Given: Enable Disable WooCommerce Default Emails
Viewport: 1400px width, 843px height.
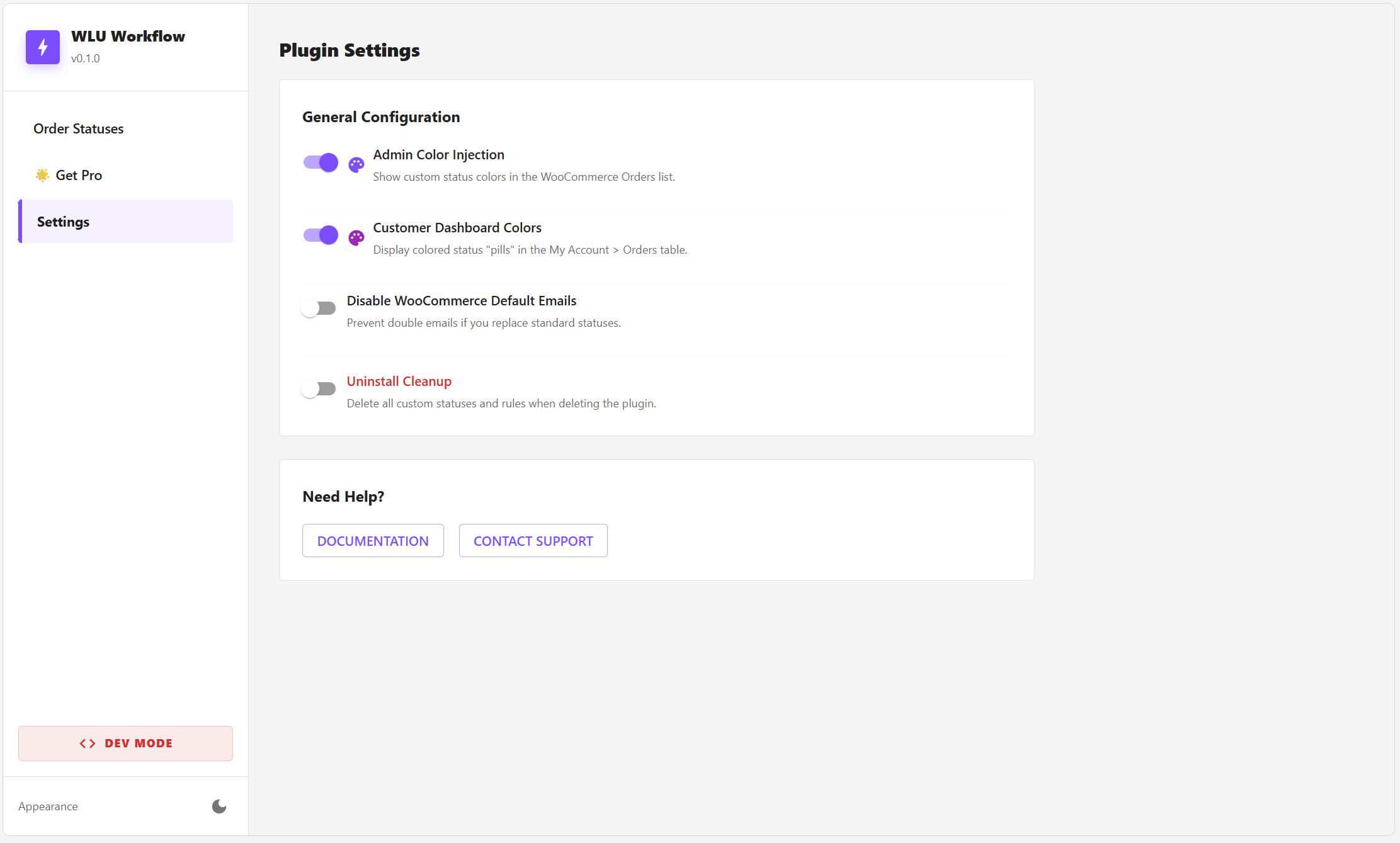Looking at the screenshot, I should tap(318, 307).
